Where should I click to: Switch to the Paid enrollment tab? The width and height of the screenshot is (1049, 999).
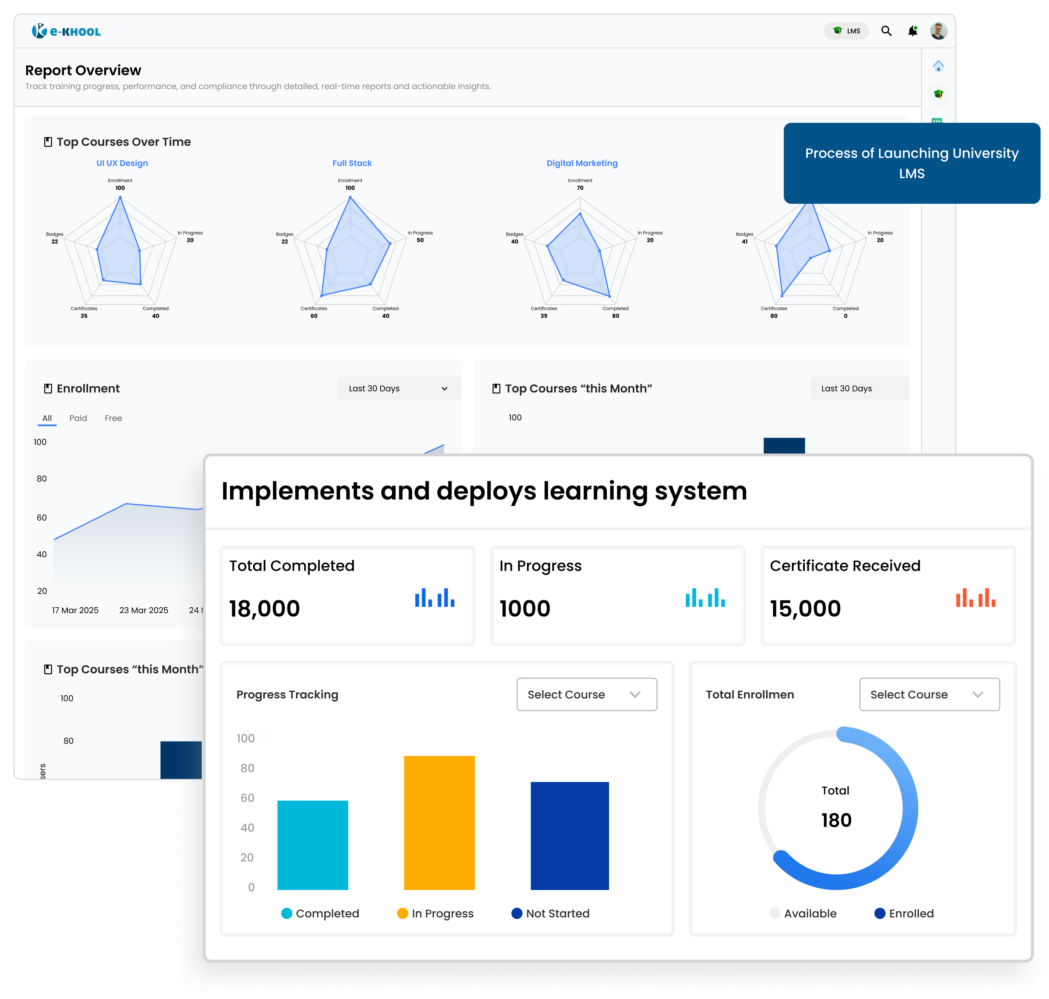pyautogui.click(x=78, y=418)
